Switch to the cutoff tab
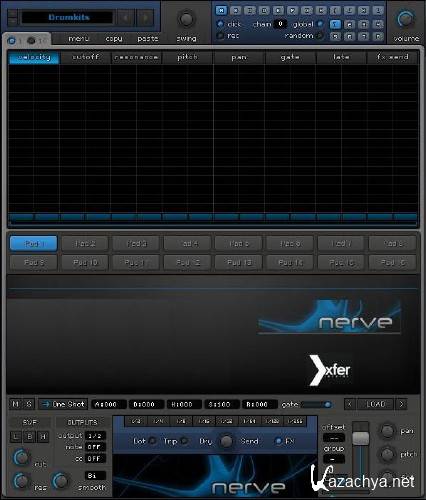Image resolution: width=426 pixels, height=500 pixels. 86,57
